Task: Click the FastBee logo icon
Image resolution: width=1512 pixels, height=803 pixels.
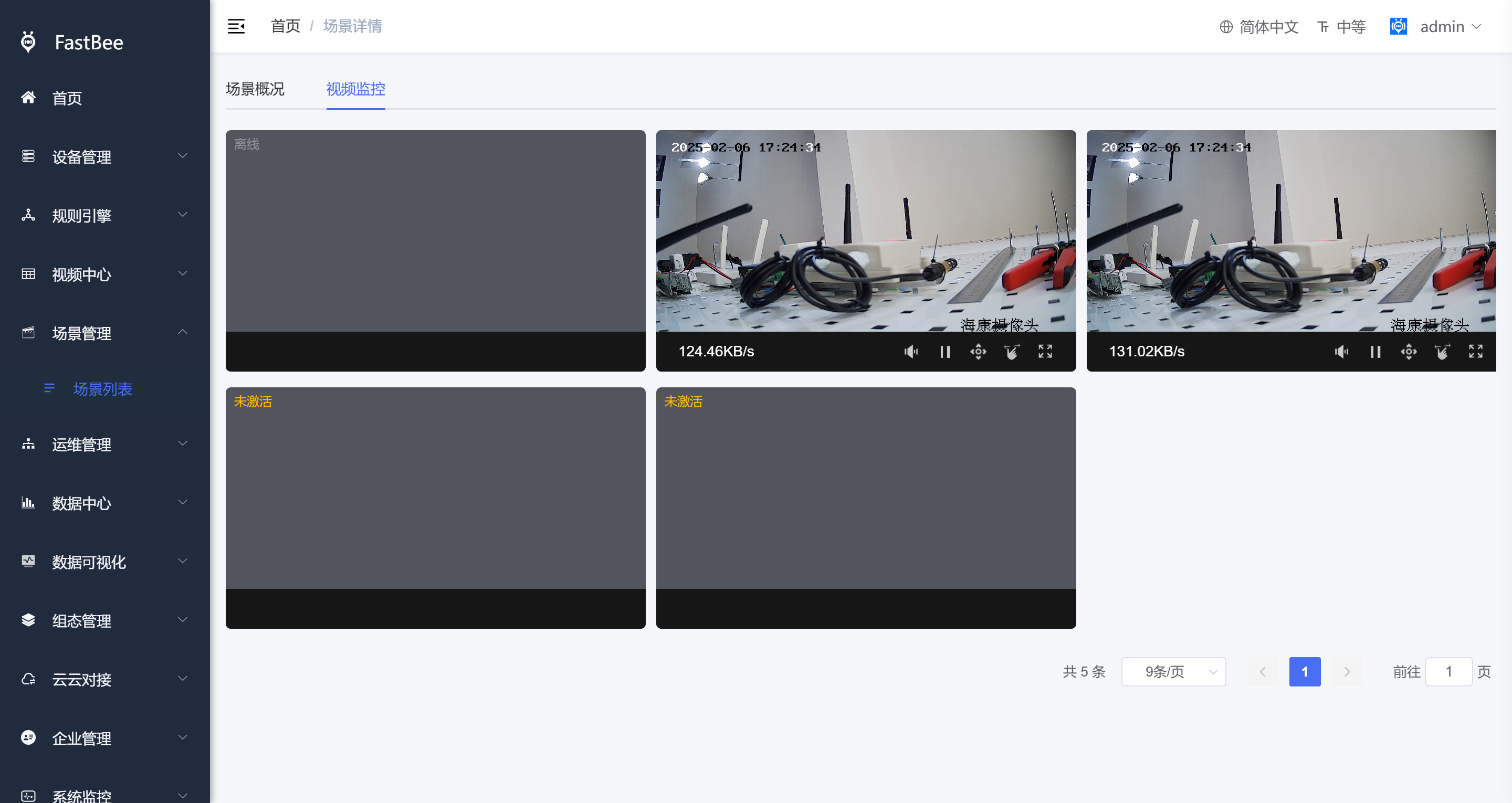Action: (28, 41)
